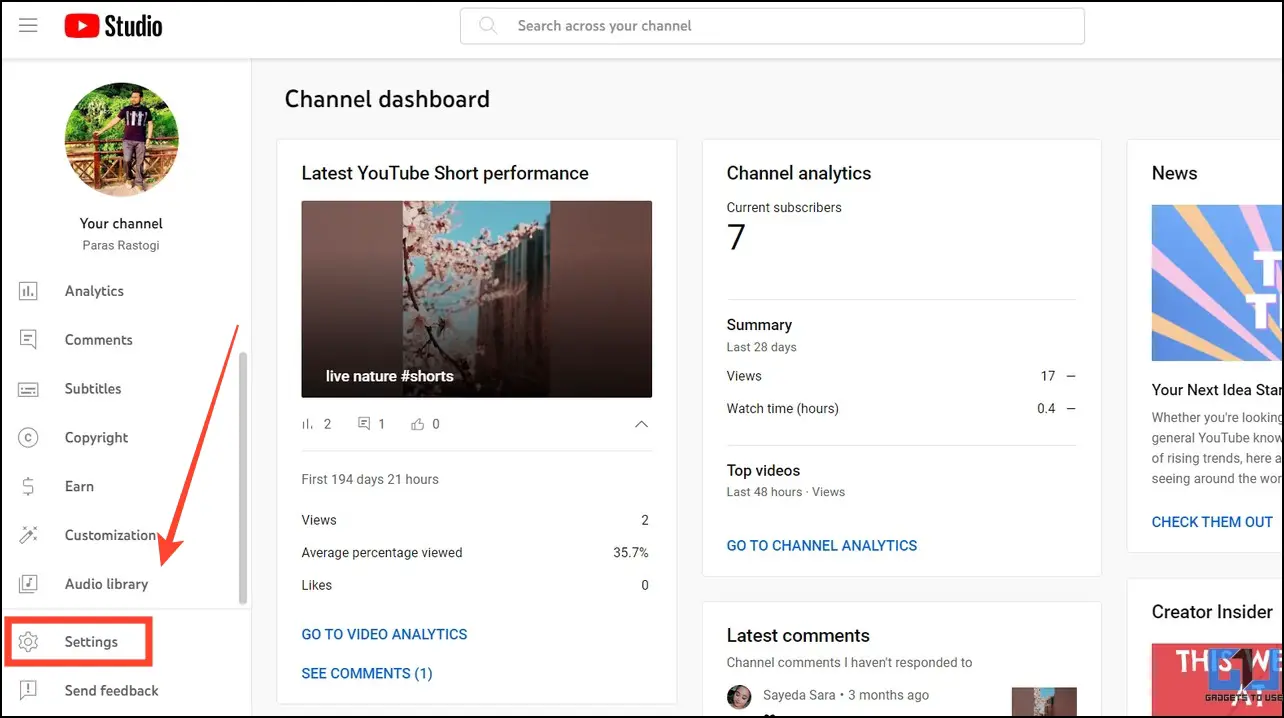Click the 'Average percentage viewed' row label
This screenshot has height=718, width=1284.
tap(382, 552)
